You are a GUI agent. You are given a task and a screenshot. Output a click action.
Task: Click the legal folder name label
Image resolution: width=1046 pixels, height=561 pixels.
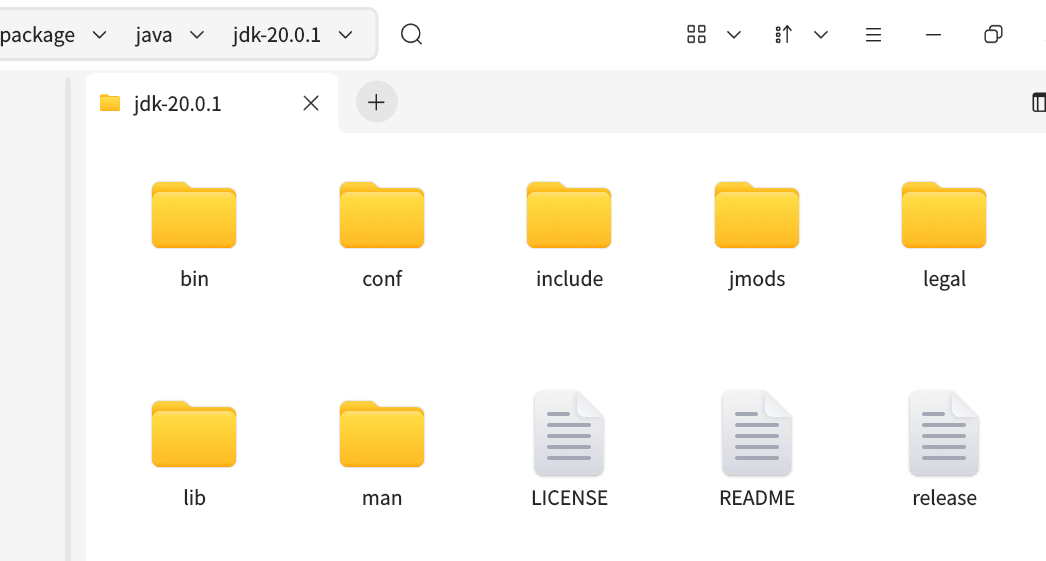[944, 279]
